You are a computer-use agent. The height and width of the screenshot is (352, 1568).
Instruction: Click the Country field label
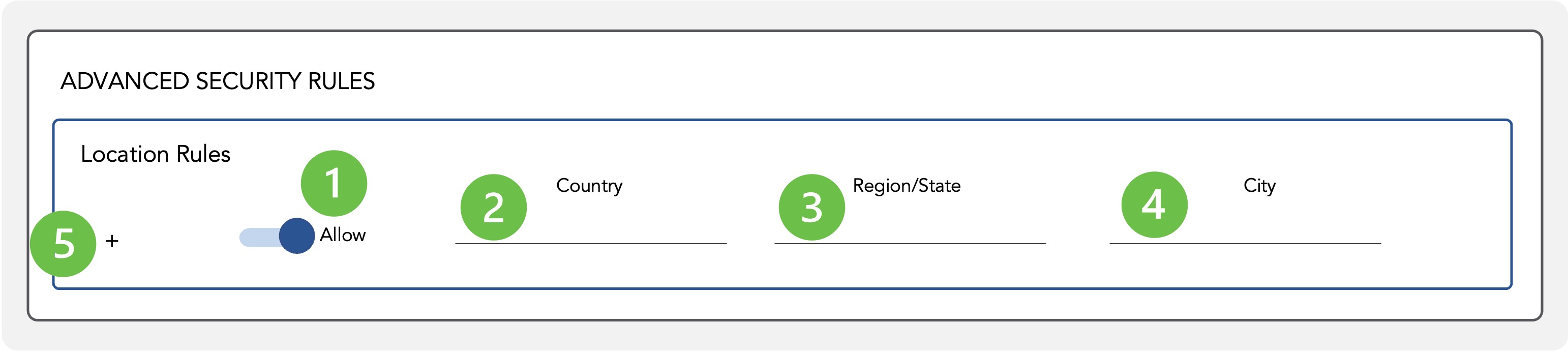[589, 186]
